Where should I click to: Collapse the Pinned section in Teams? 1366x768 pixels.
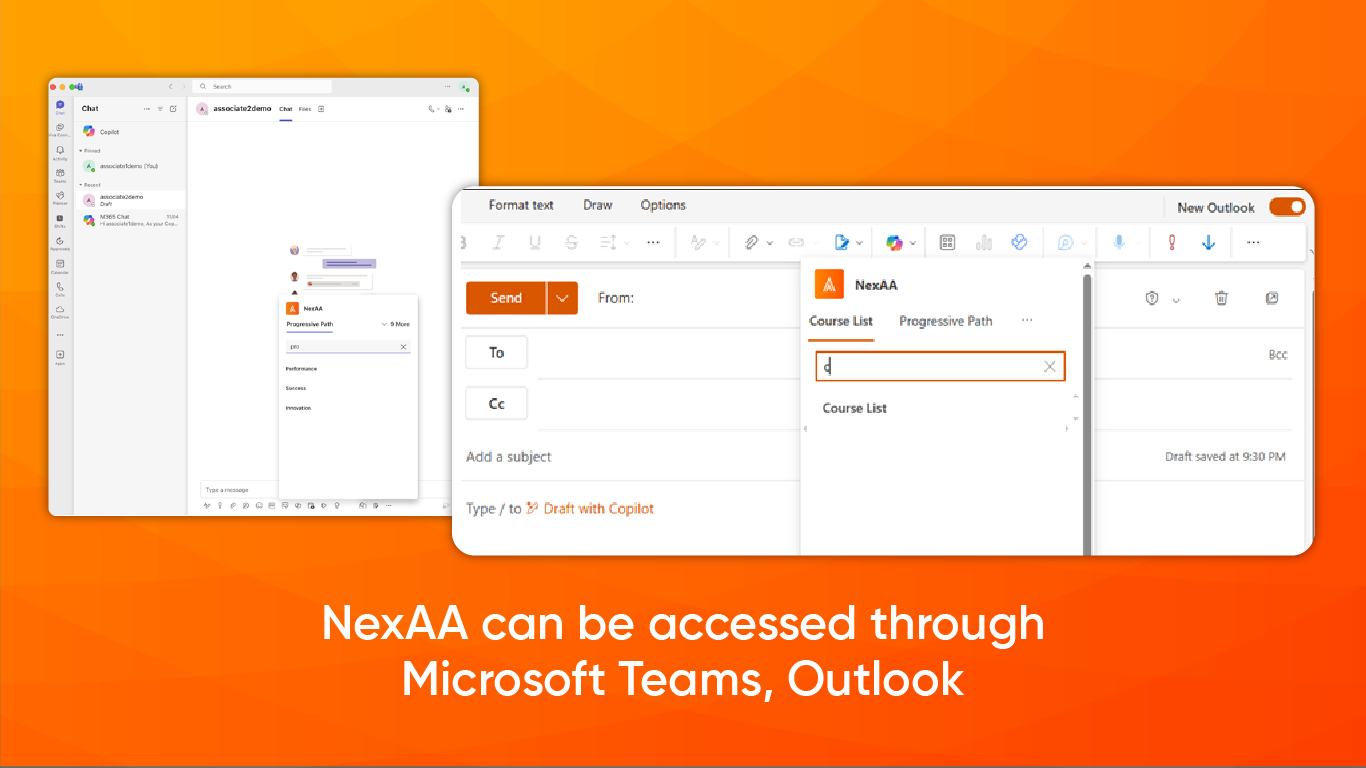click(81, 151)
